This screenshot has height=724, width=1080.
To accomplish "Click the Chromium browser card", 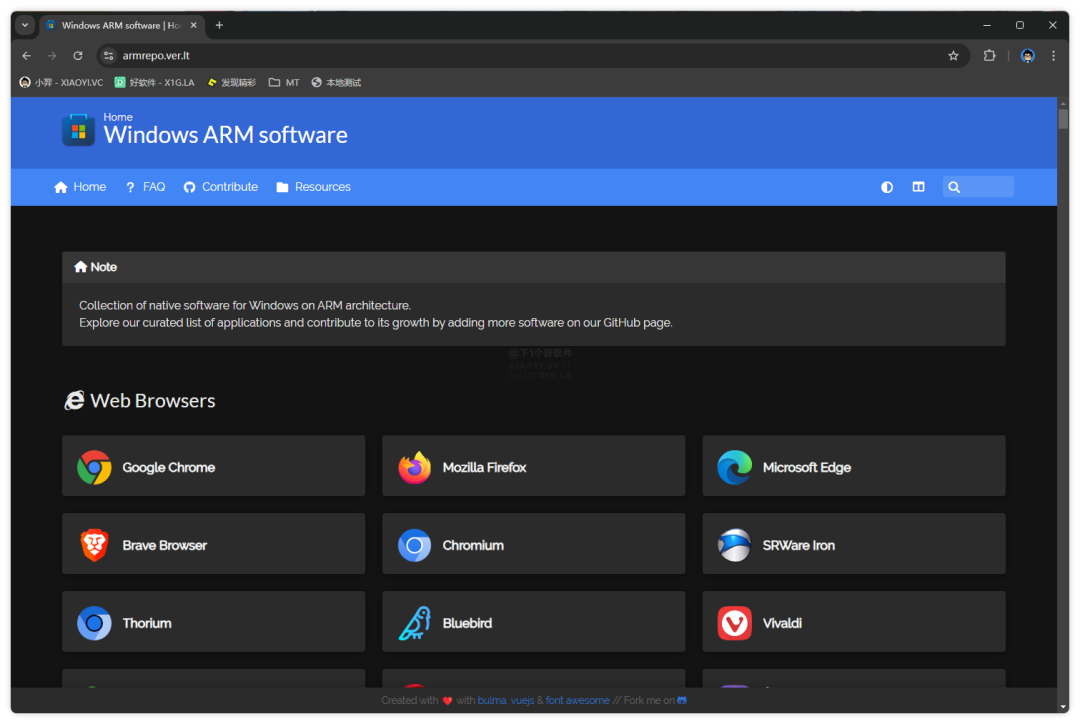I will [x=533, y=545].
